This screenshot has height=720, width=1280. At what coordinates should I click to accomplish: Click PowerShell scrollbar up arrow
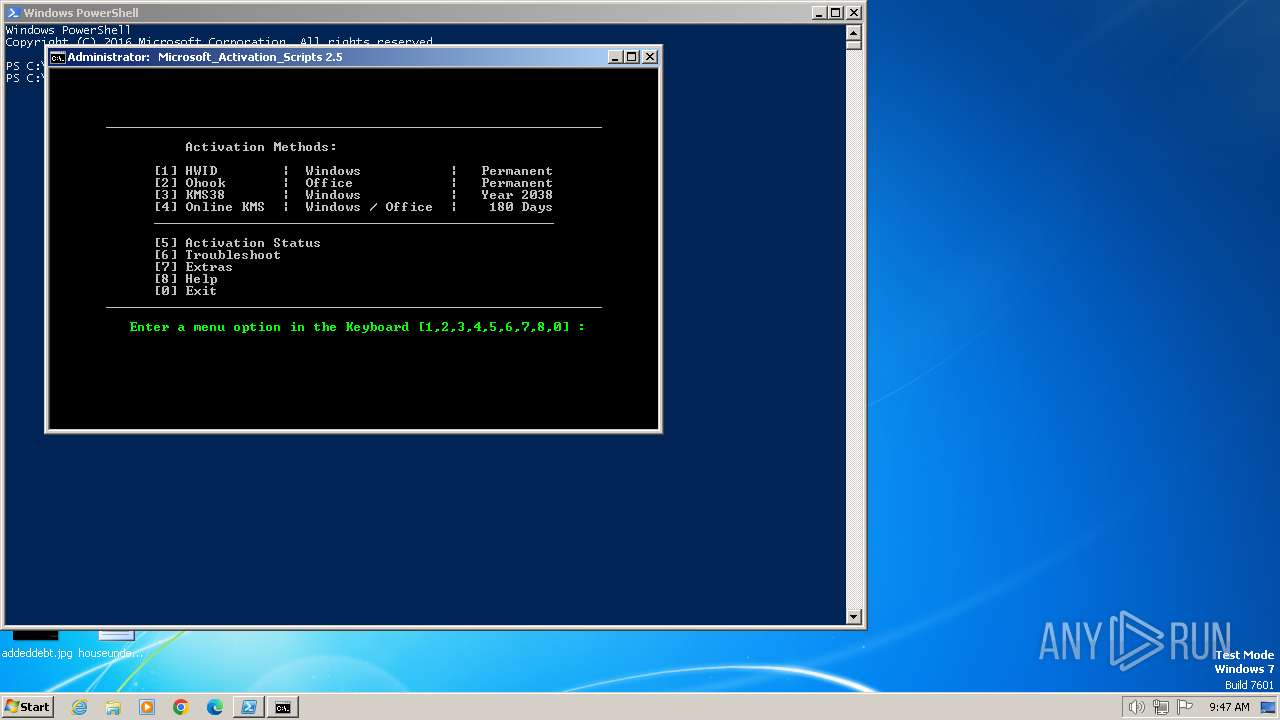[x=853, y=31]
